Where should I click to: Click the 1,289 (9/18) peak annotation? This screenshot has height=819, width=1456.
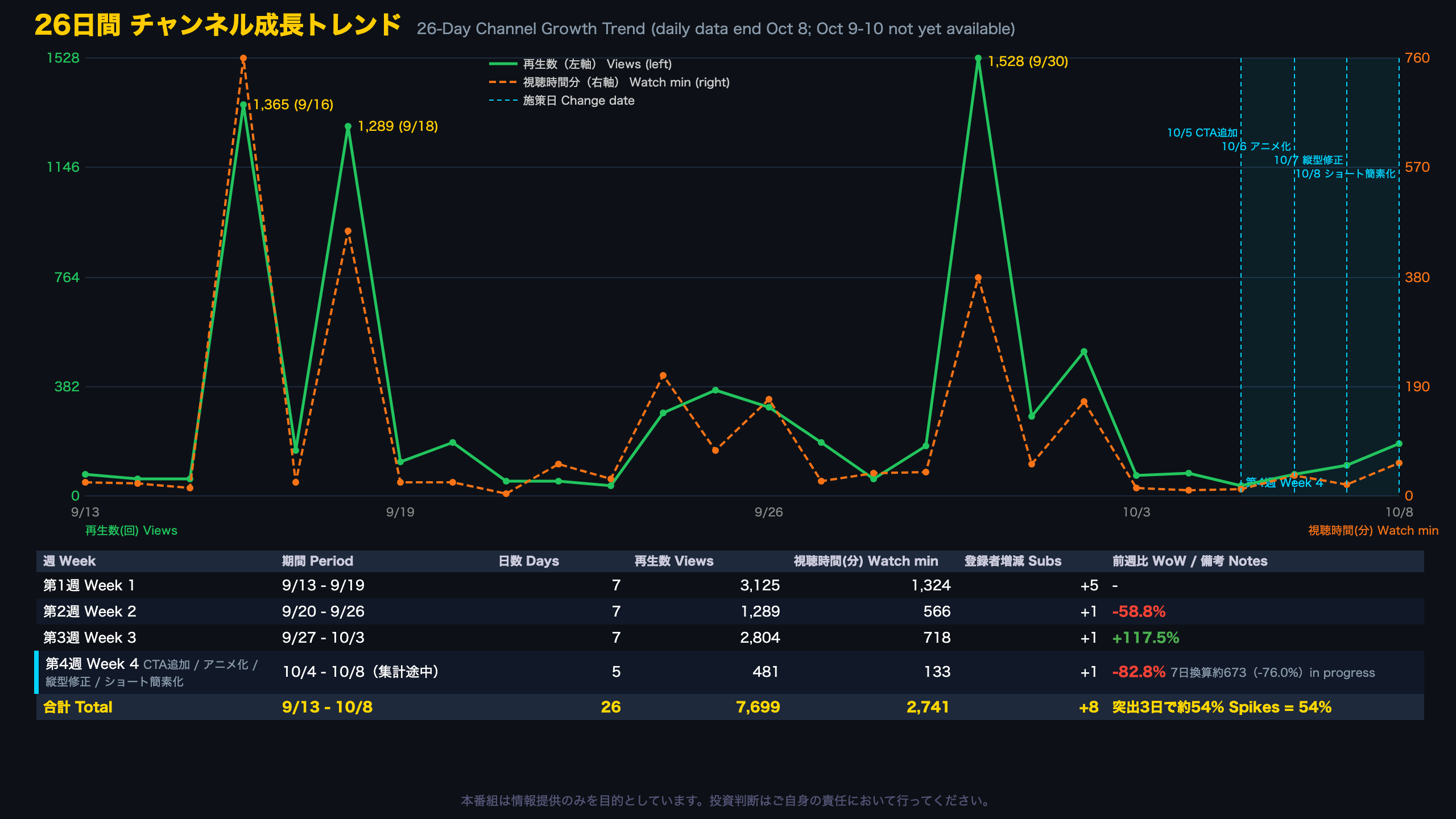pos(398,126)
